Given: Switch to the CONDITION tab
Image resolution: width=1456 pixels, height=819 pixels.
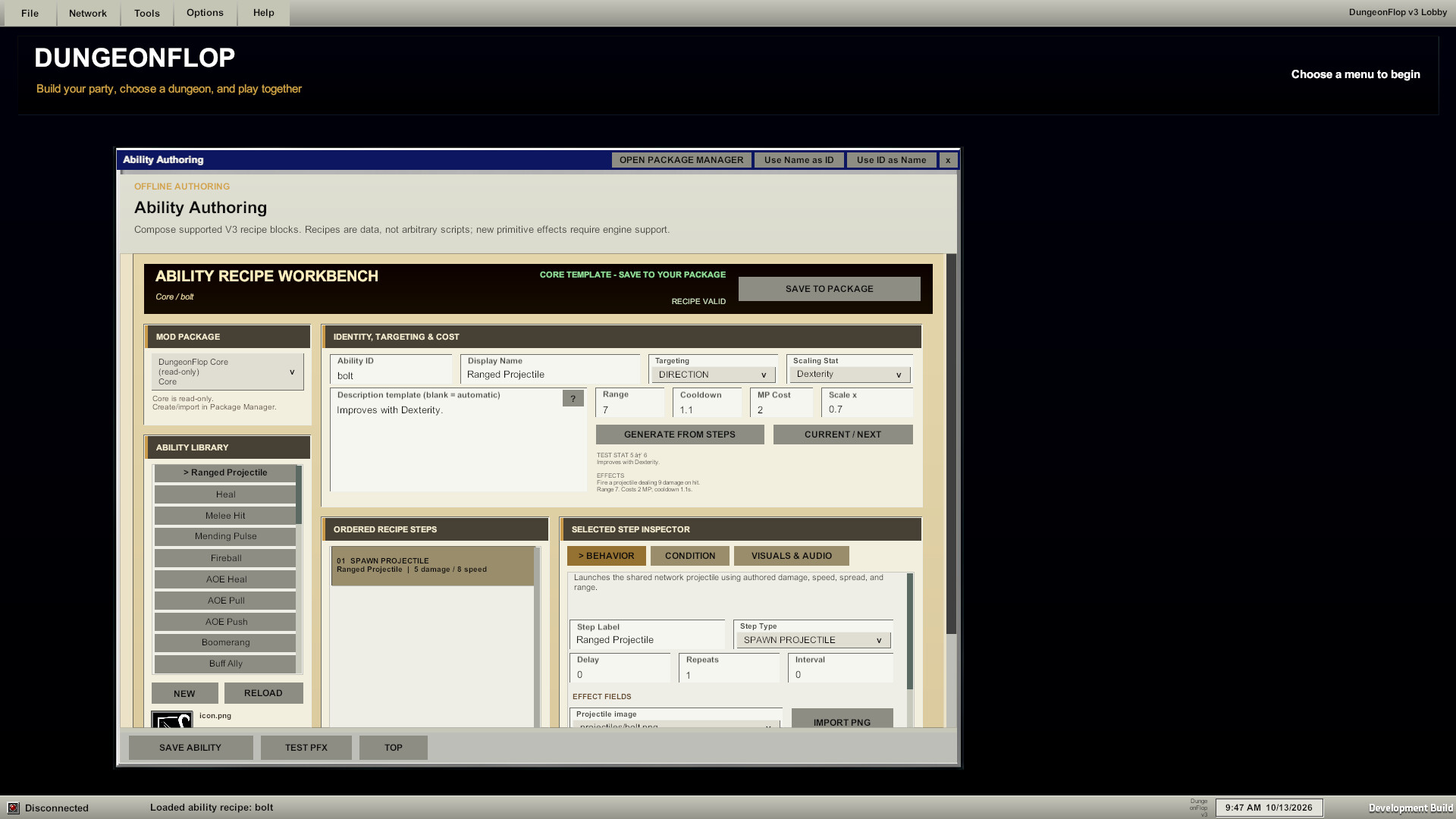Looking at the screenshot, I should [x=690, y=556].
